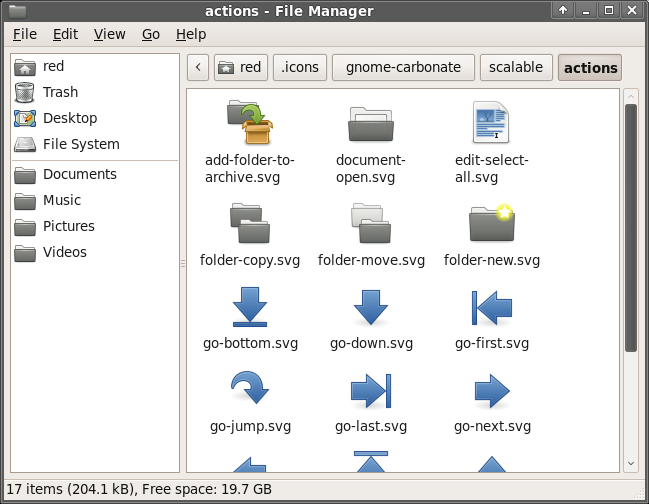Click the scalable path button
Image resolution: width=649 pixels, height=504 pixels.
tap(516, 67)
